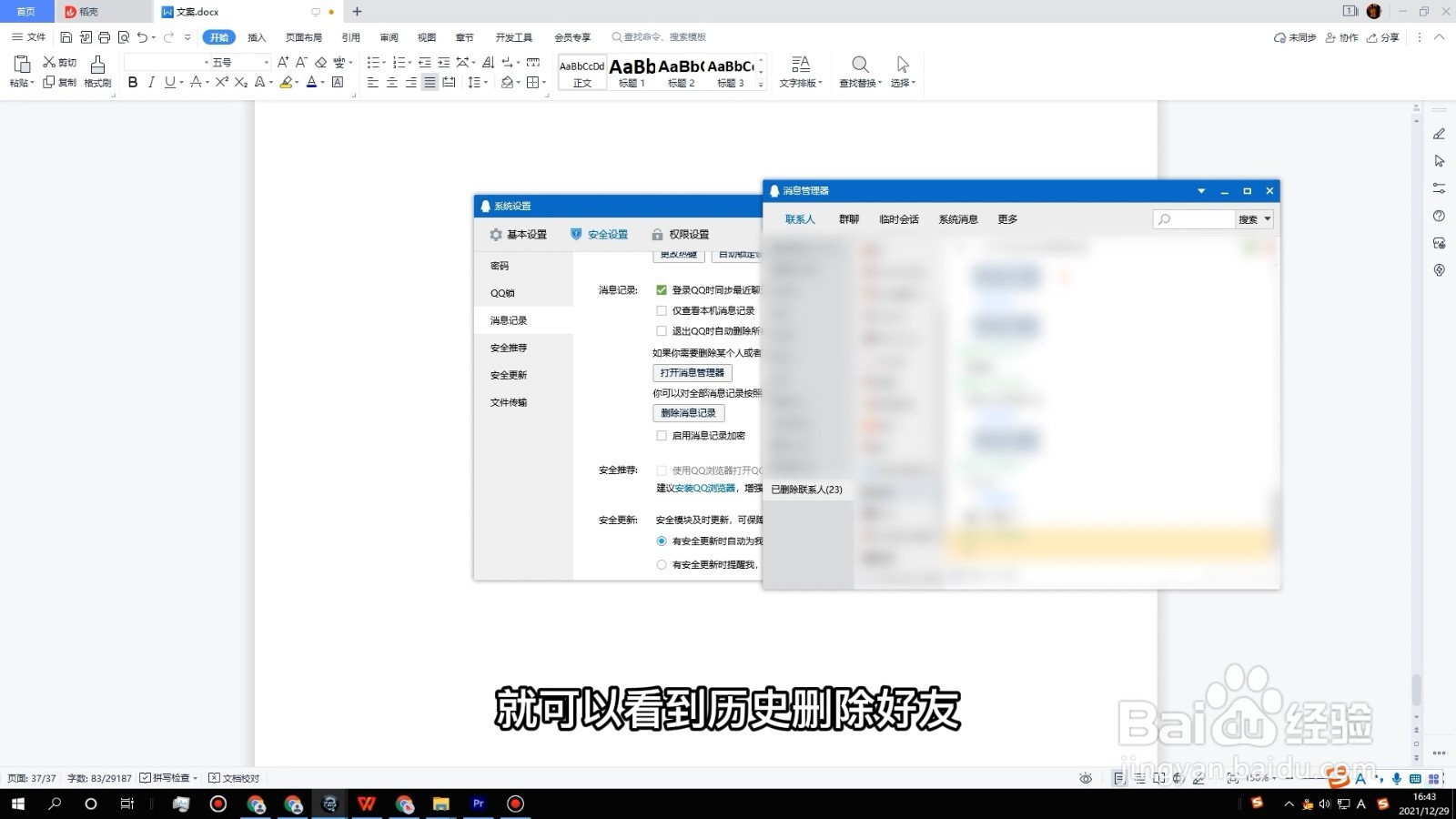Click the Undo arrow icon

(142, 37)
